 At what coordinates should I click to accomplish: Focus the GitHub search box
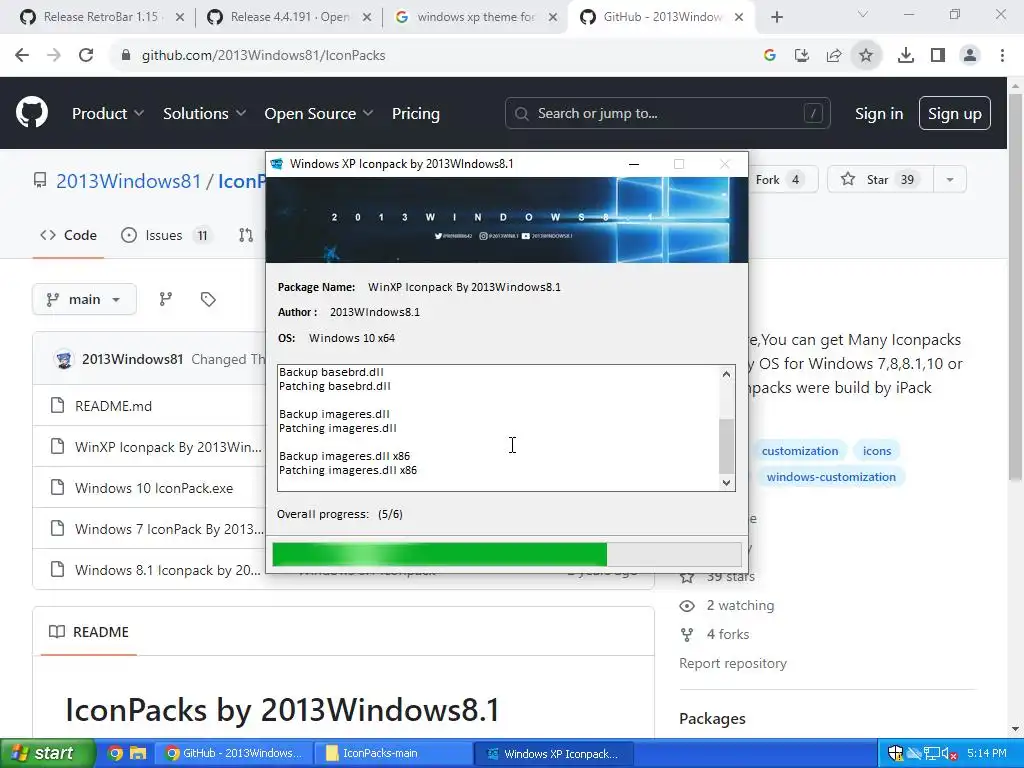point(667,114)
